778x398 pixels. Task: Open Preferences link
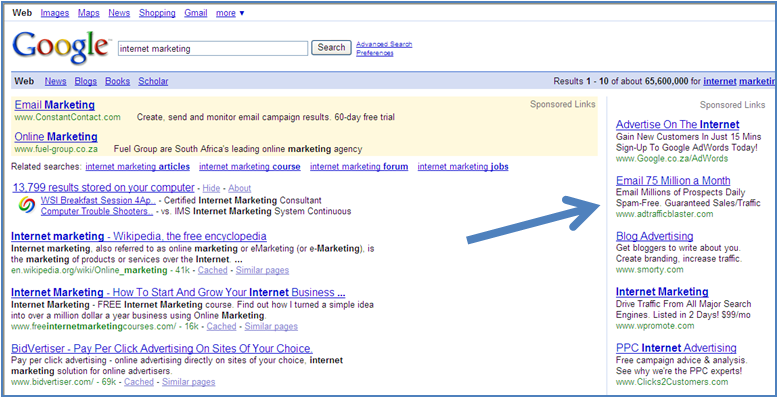click(x=375, y=53)
